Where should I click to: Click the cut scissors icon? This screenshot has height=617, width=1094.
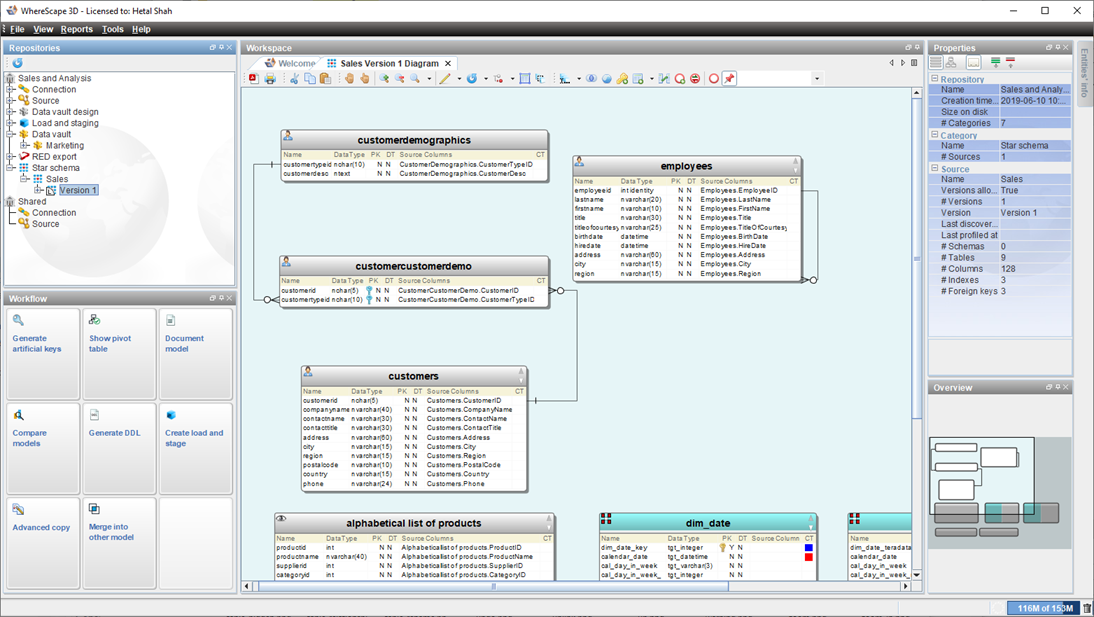coord(294,79)
